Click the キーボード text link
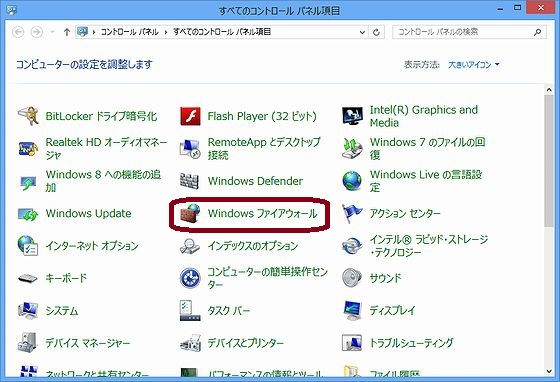 click(66, 278)
